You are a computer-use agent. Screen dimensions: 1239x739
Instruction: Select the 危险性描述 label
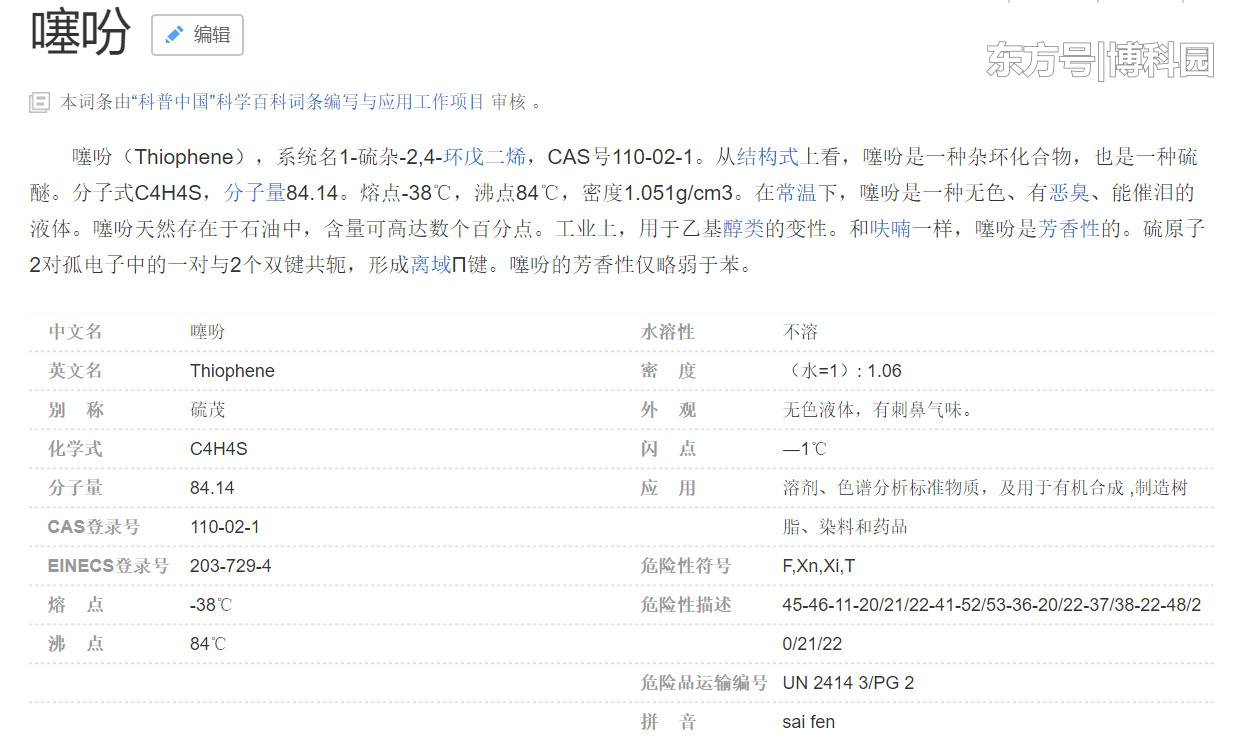pyautogui.click(x=686, y=605)
